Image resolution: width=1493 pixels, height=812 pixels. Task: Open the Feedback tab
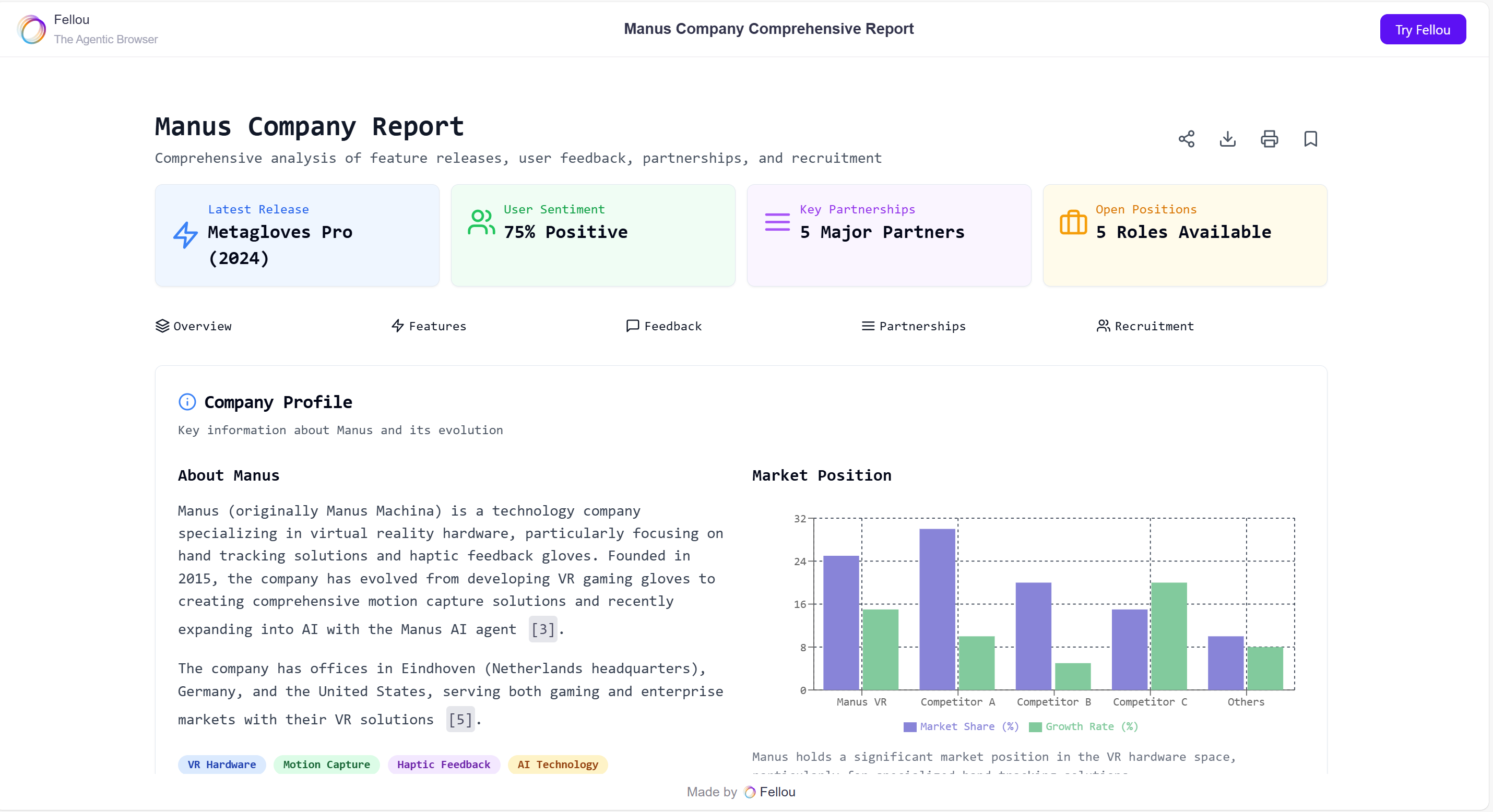tap(664, 326)
